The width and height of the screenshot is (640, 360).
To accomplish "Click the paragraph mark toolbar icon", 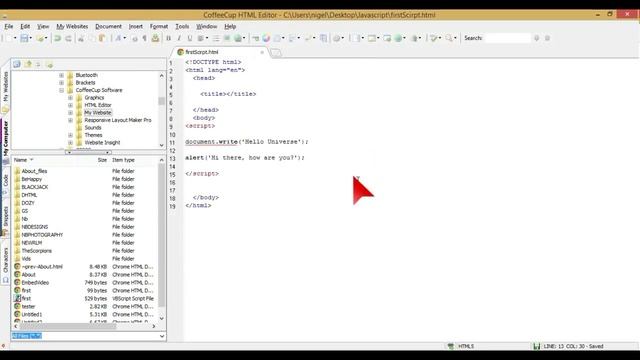I will 144,38.
